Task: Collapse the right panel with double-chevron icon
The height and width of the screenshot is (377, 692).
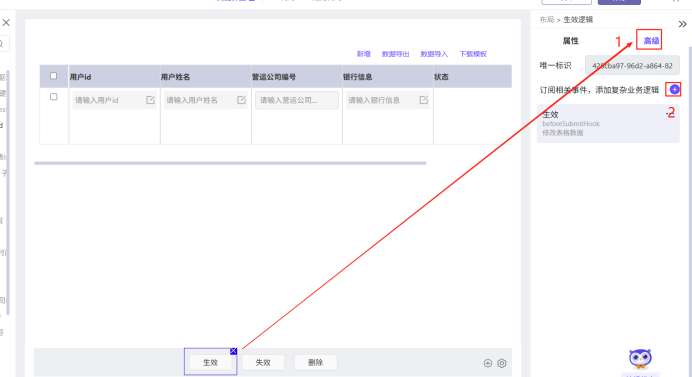Action: point(682,24)
